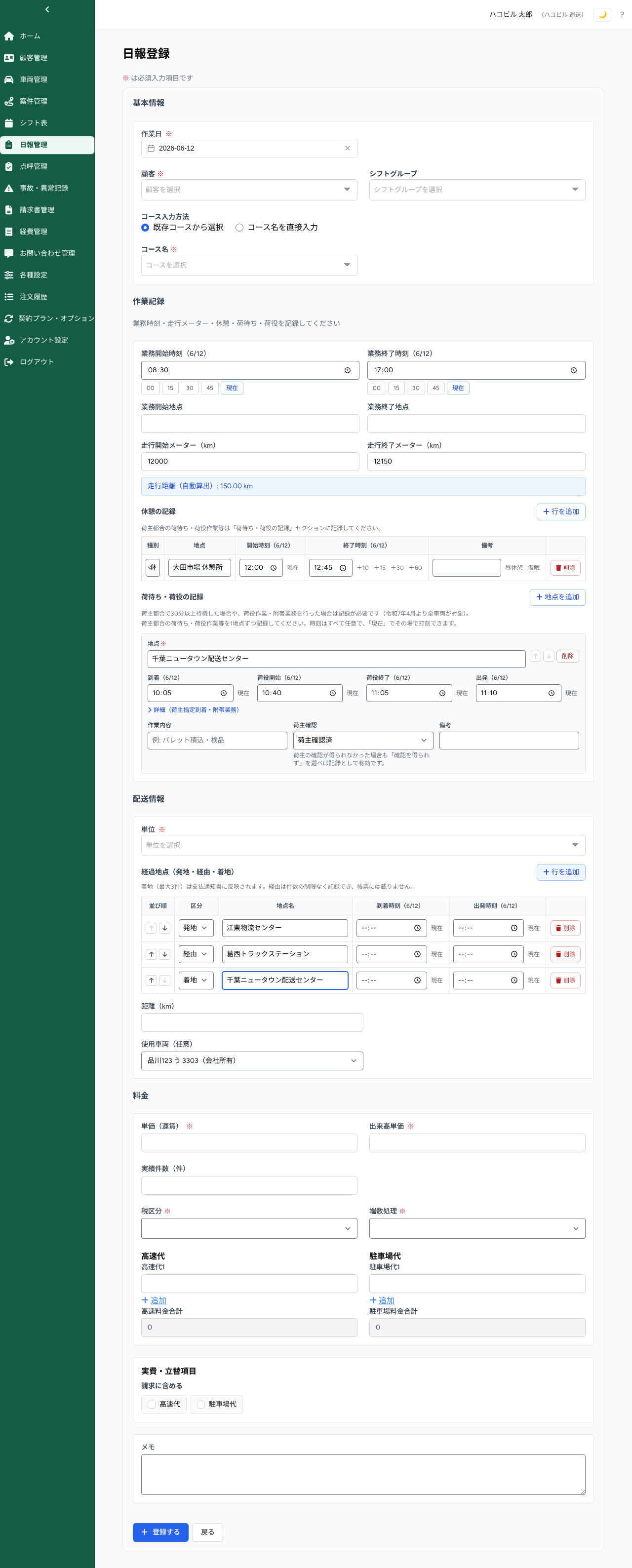Add another 高速代 entry via 追加
632x1568 pixels.
click(154, 1301)
